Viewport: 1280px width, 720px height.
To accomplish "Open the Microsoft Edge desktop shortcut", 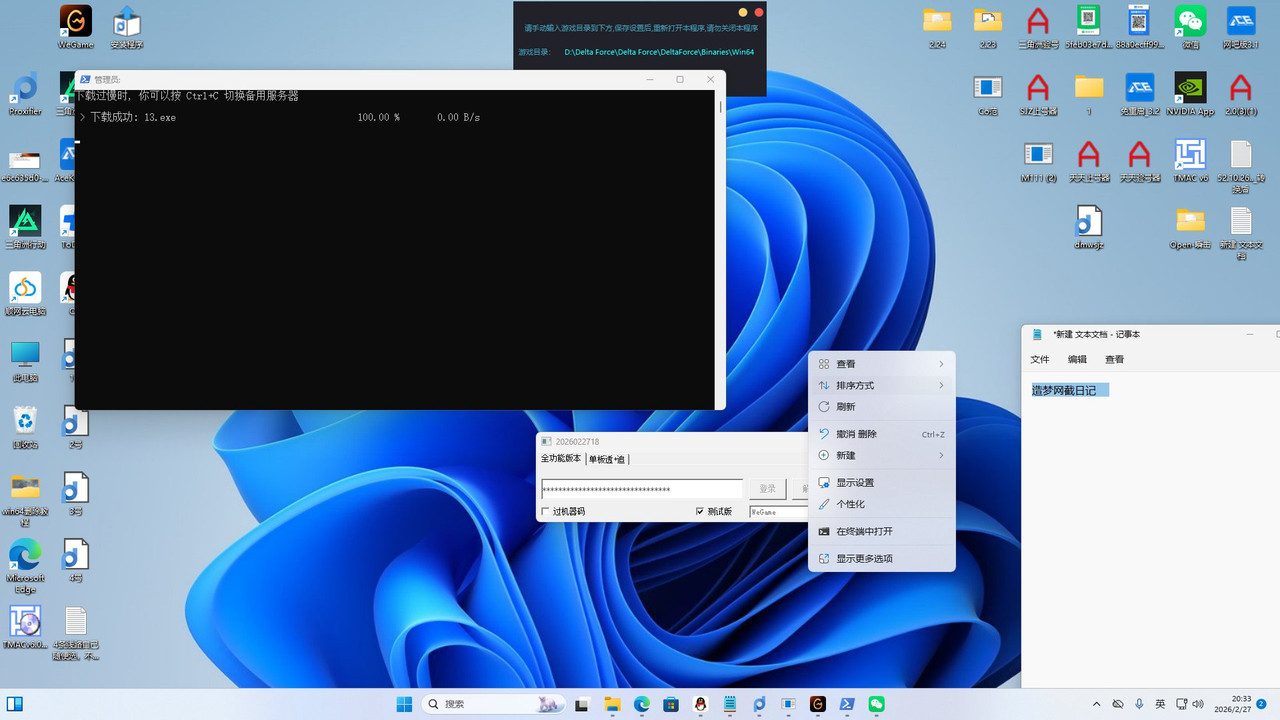I will pyautogui.click(x=25, y=565).
